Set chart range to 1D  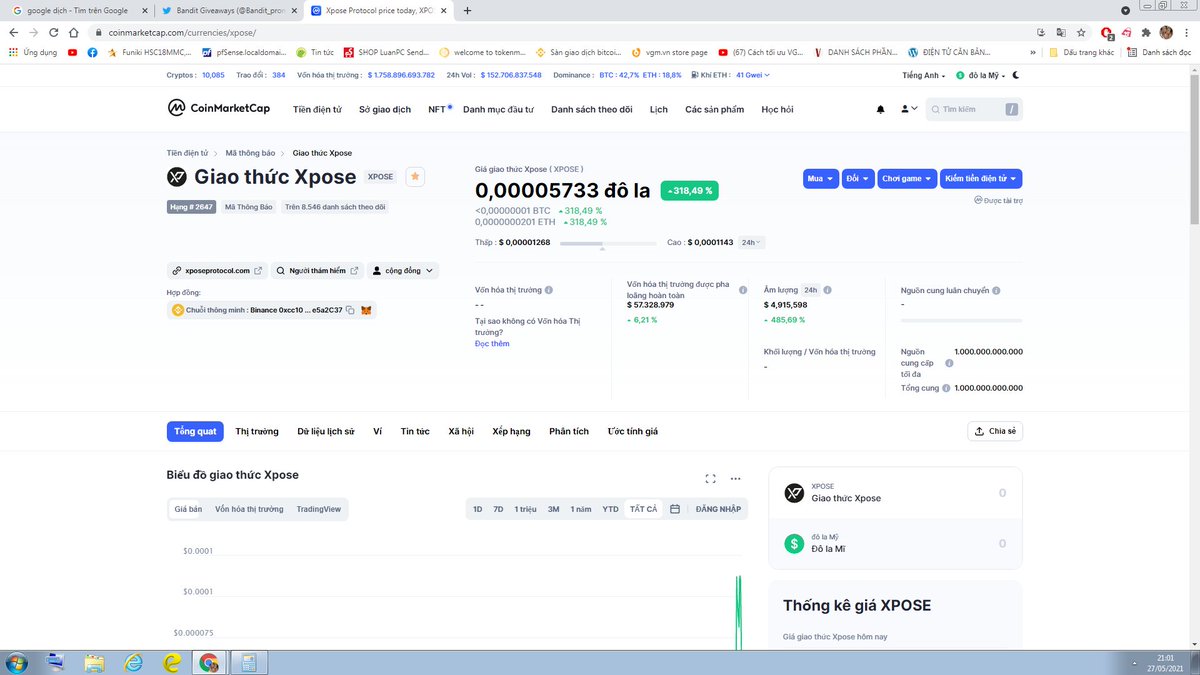(x=478, y=509)
